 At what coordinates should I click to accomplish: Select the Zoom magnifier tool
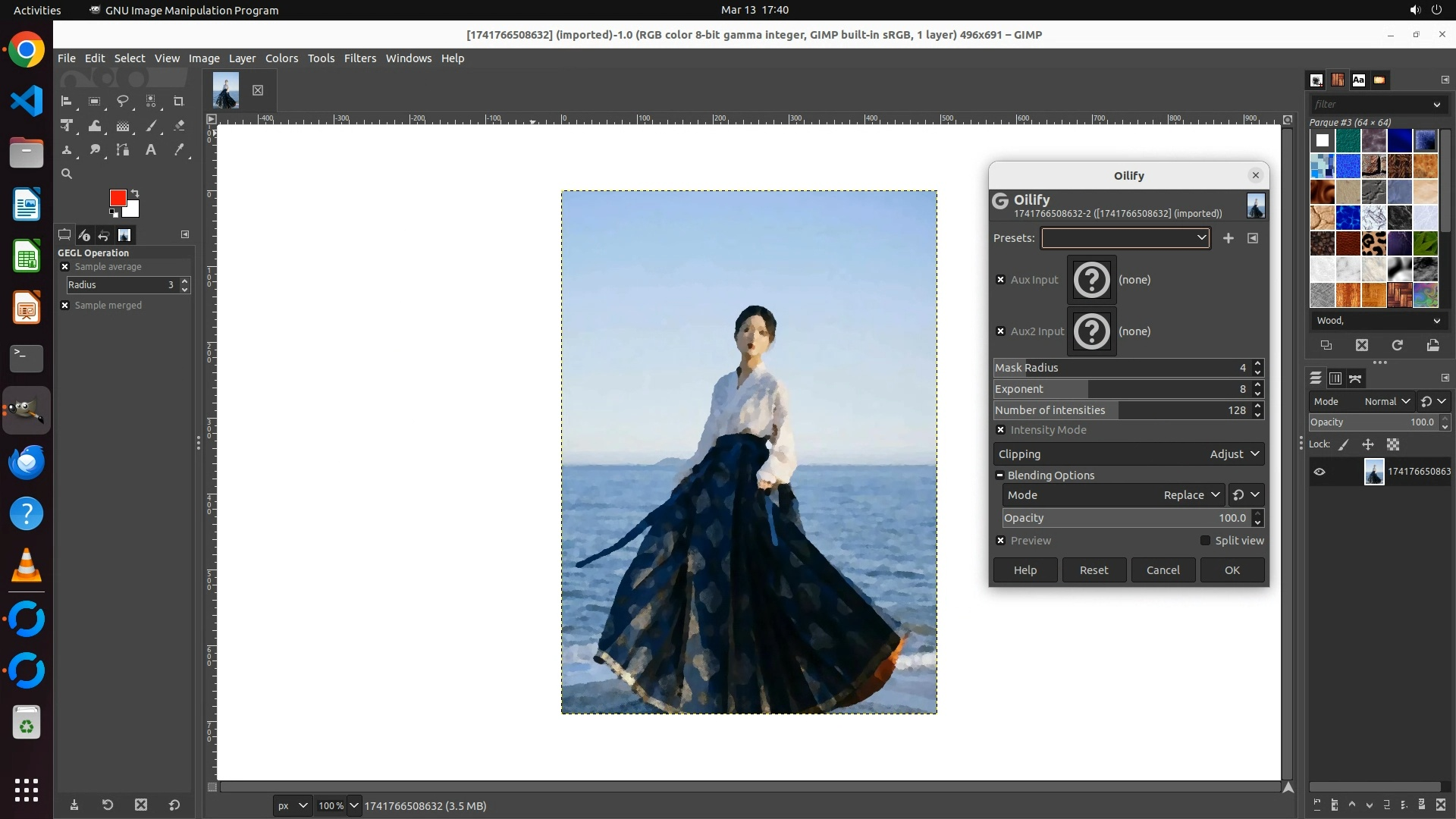tap(67, 174)
